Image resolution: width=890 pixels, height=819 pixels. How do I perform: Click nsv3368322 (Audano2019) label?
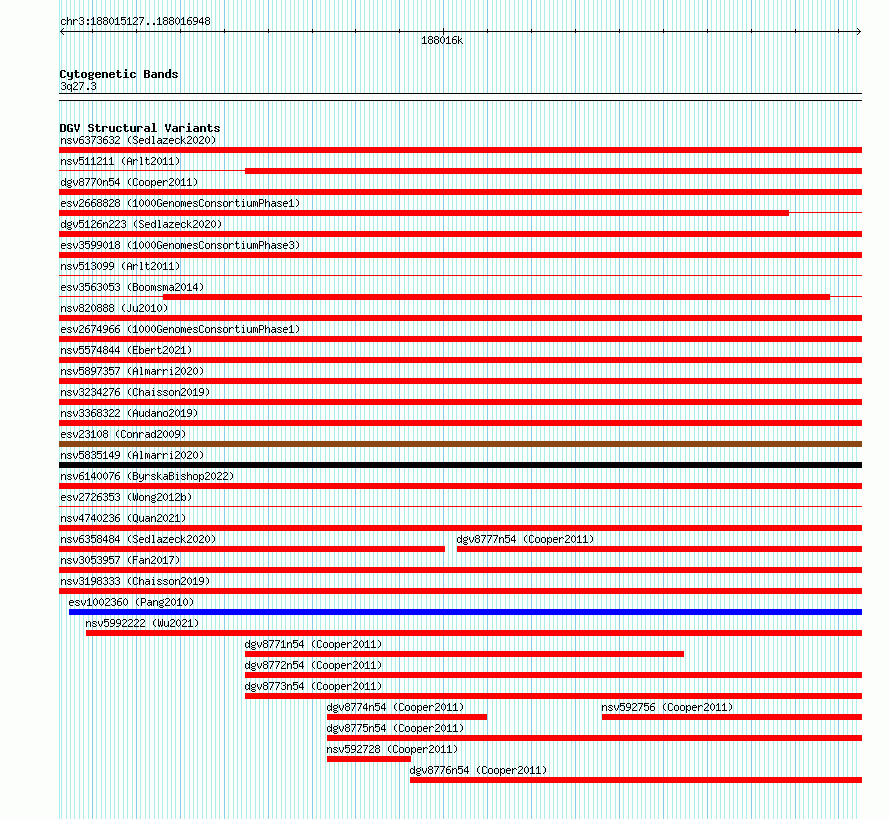(129, 413)
